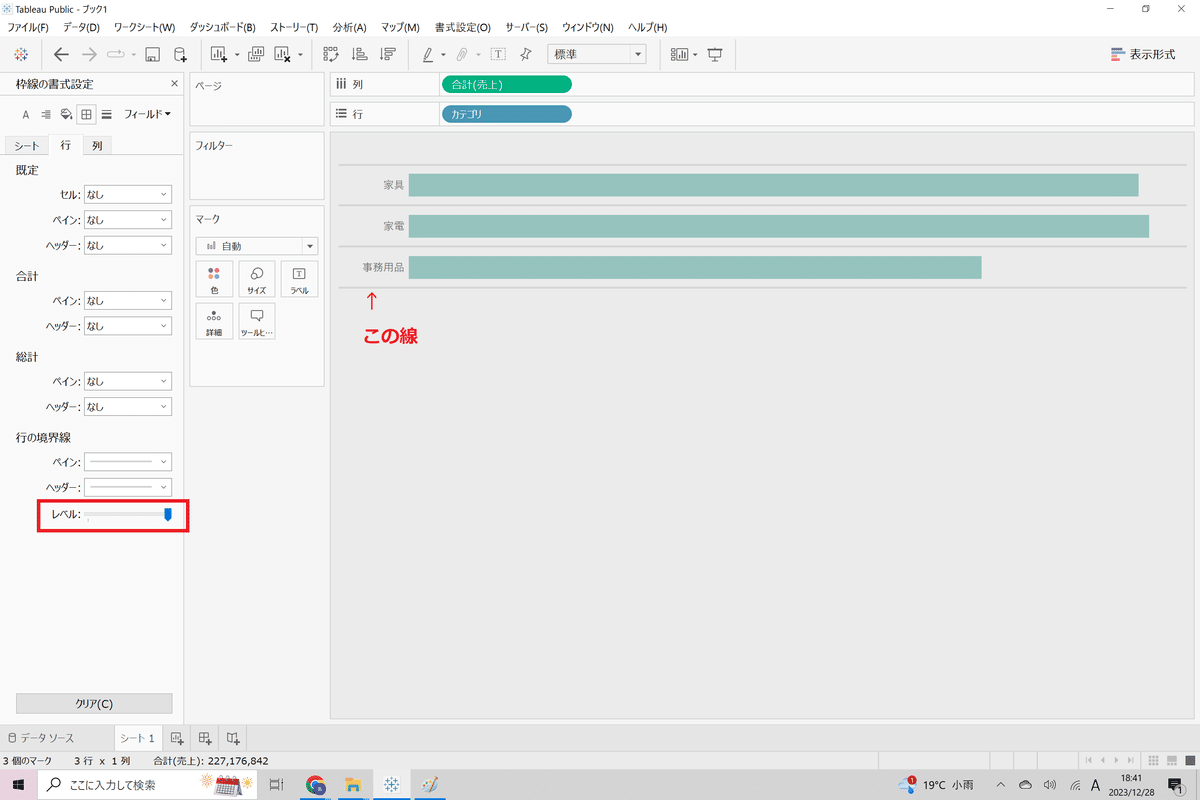Click the swap rows and columns icon

tap(331, 54)
